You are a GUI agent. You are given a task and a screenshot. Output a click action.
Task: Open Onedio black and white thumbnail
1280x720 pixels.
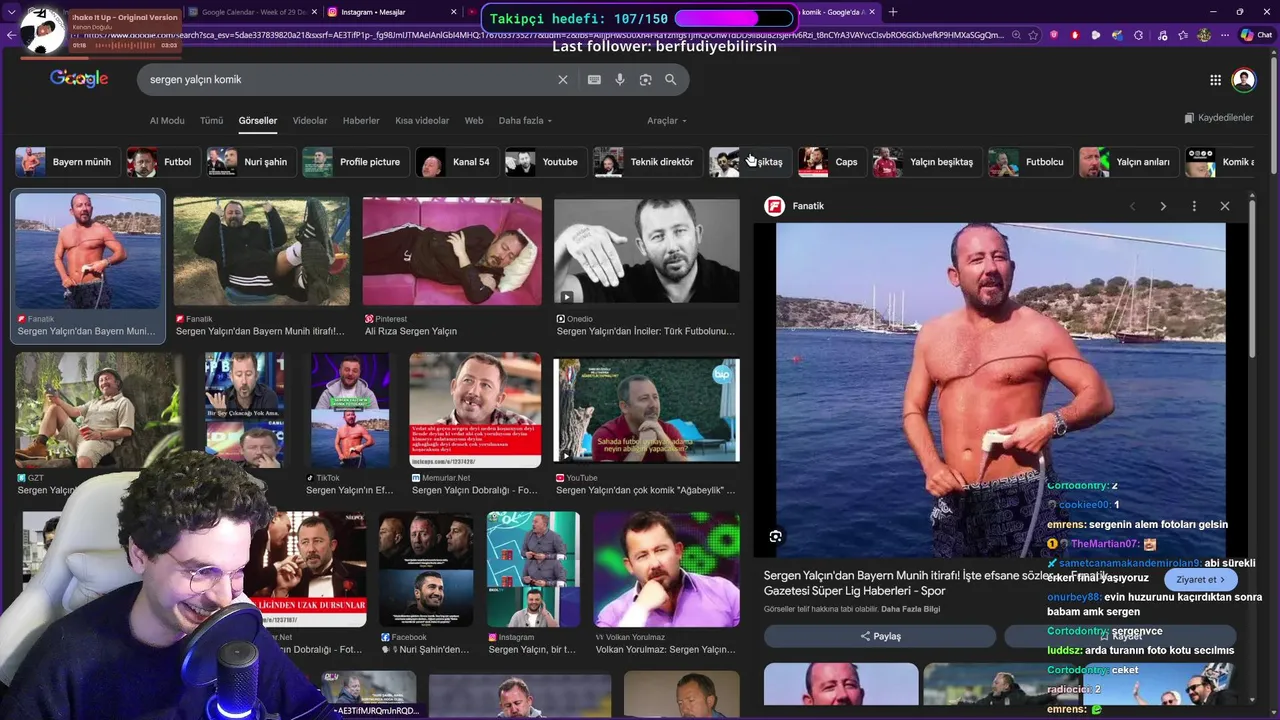click(x=647, y=251)
